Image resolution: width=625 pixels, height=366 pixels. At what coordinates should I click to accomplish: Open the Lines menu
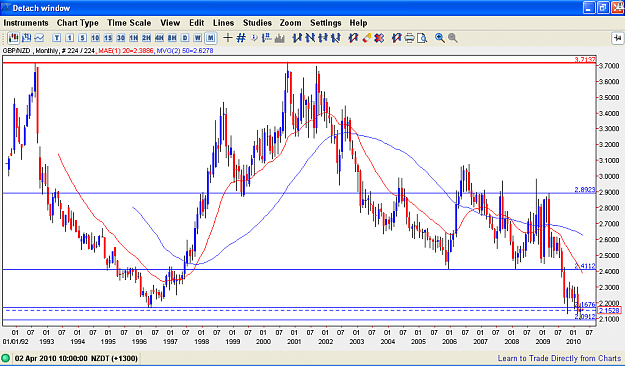223,23
